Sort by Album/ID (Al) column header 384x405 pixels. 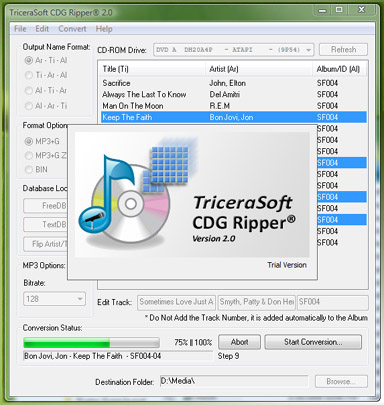[339, 69]
